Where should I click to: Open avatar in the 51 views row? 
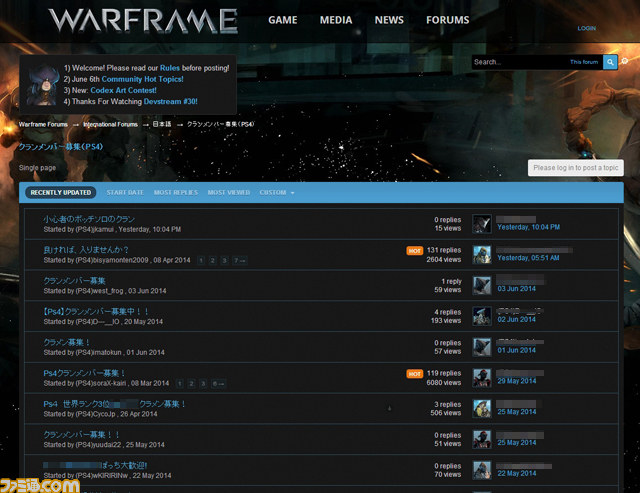(x=482, y=439)
